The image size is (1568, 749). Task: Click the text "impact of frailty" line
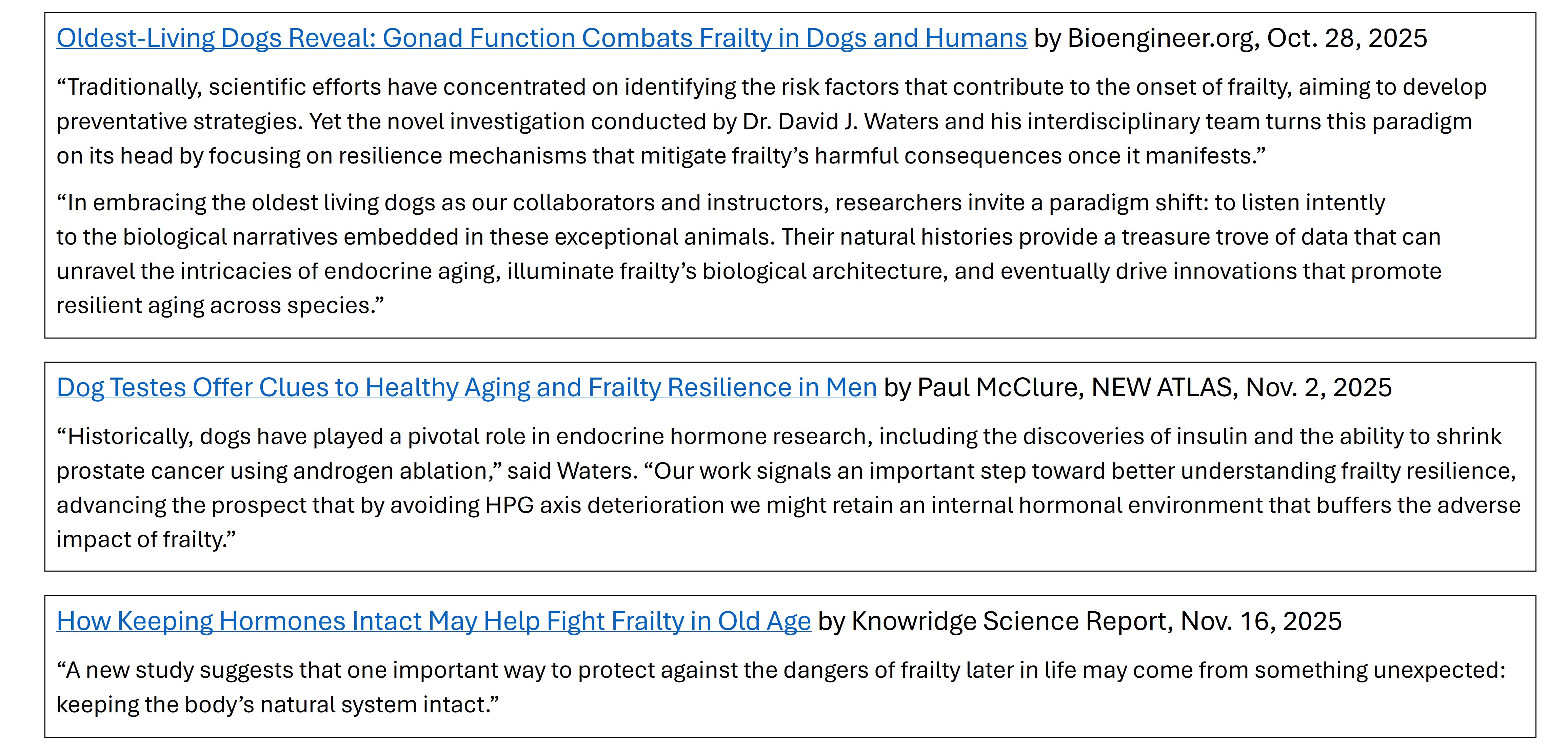(145, 539)
